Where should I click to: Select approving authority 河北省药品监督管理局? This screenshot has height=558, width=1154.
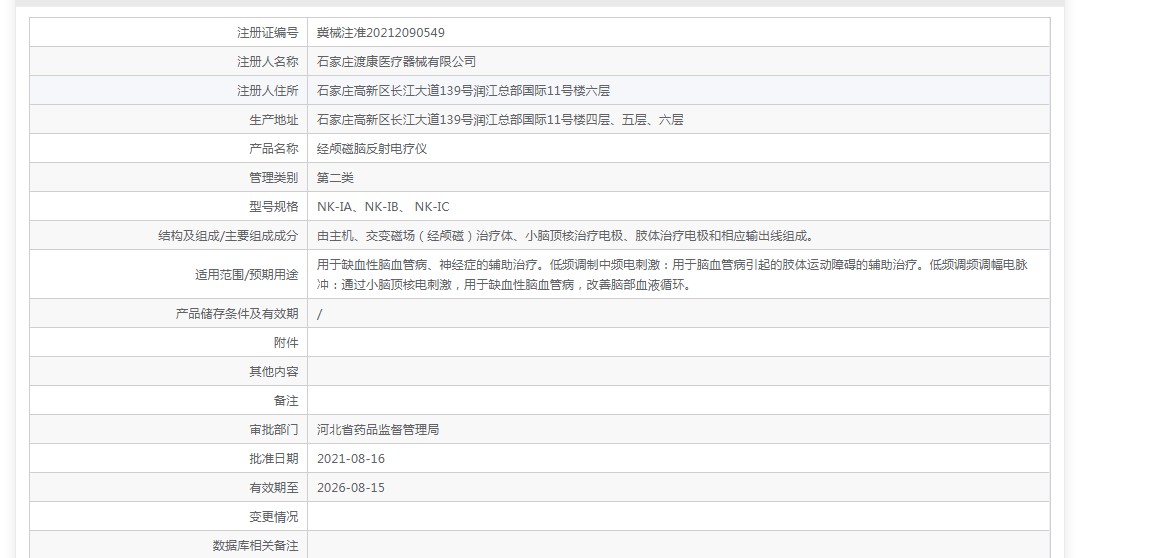pos(378,429)
